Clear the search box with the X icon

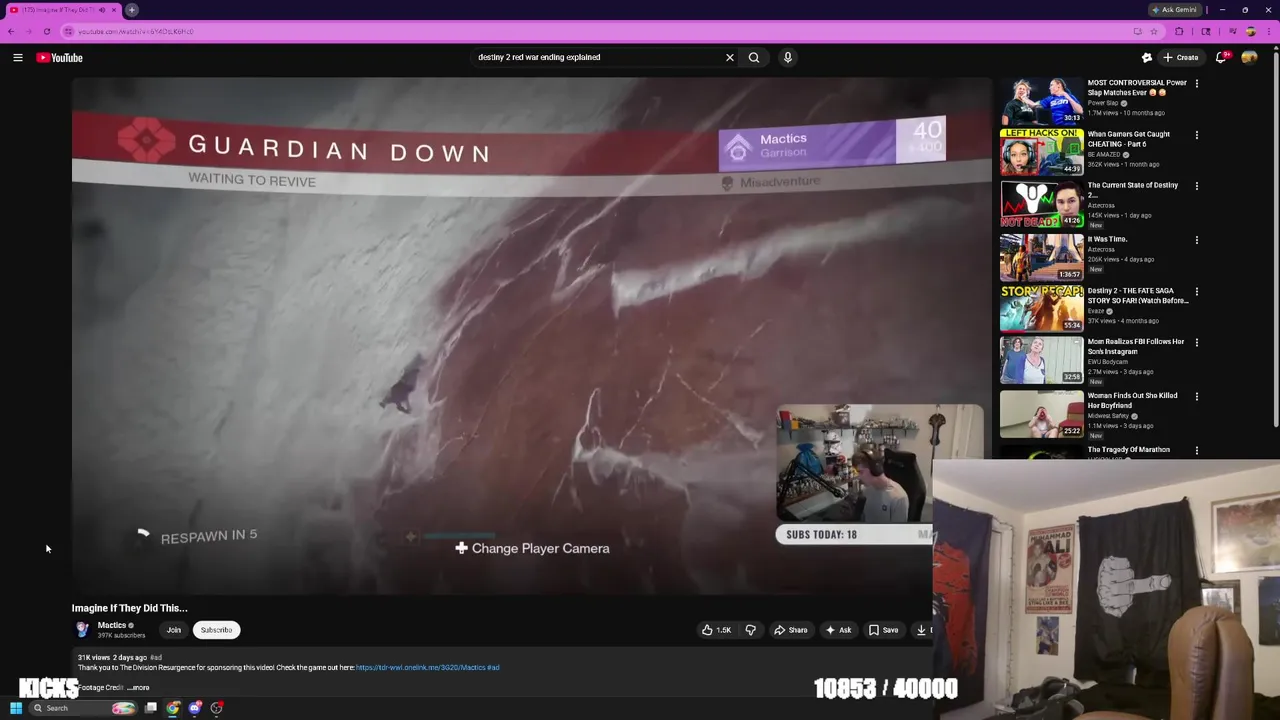(x=730, y=57)
